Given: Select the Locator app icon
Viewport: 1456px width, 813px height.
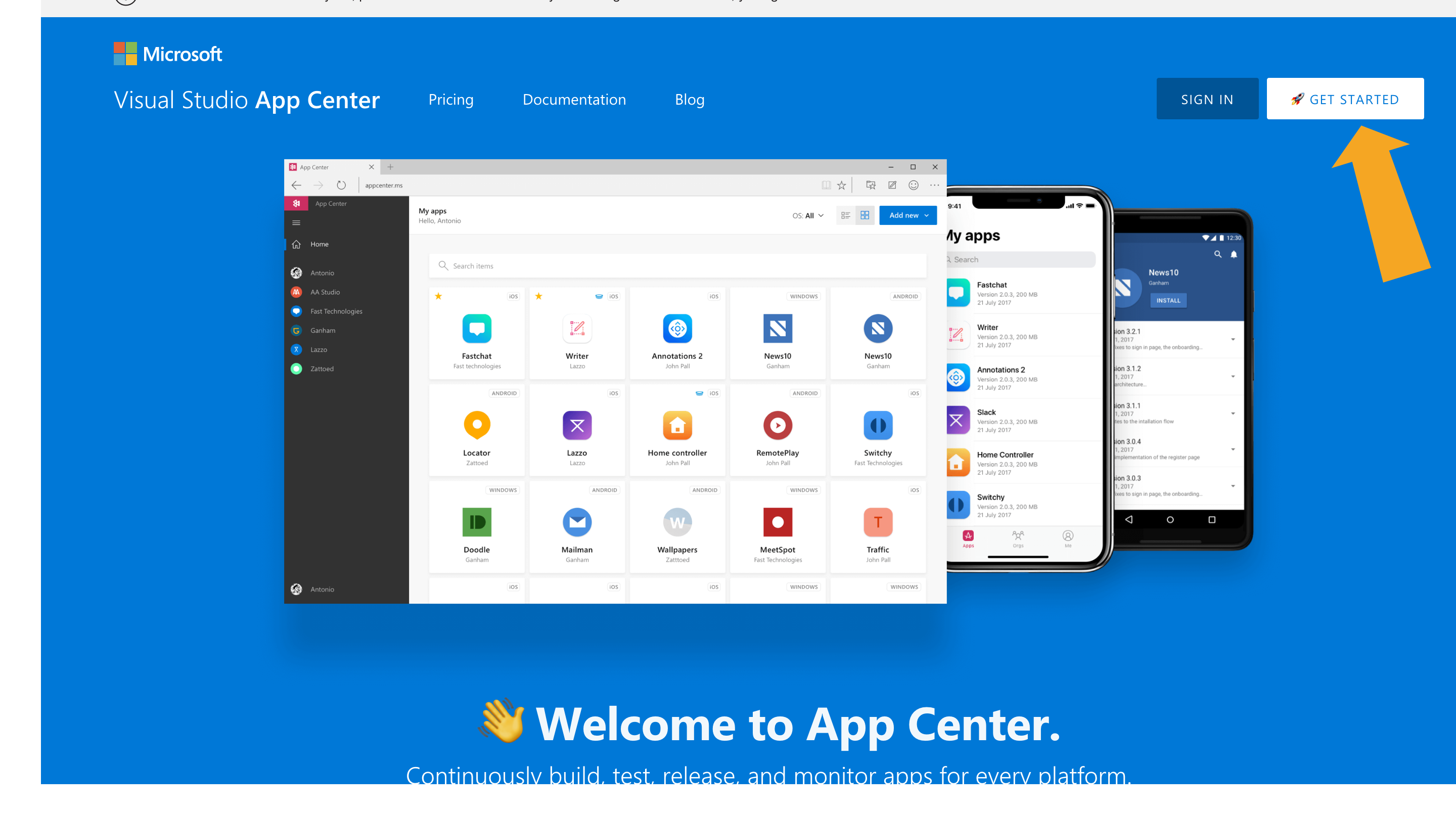Looking at the screenshot, I should click(477, 425).
